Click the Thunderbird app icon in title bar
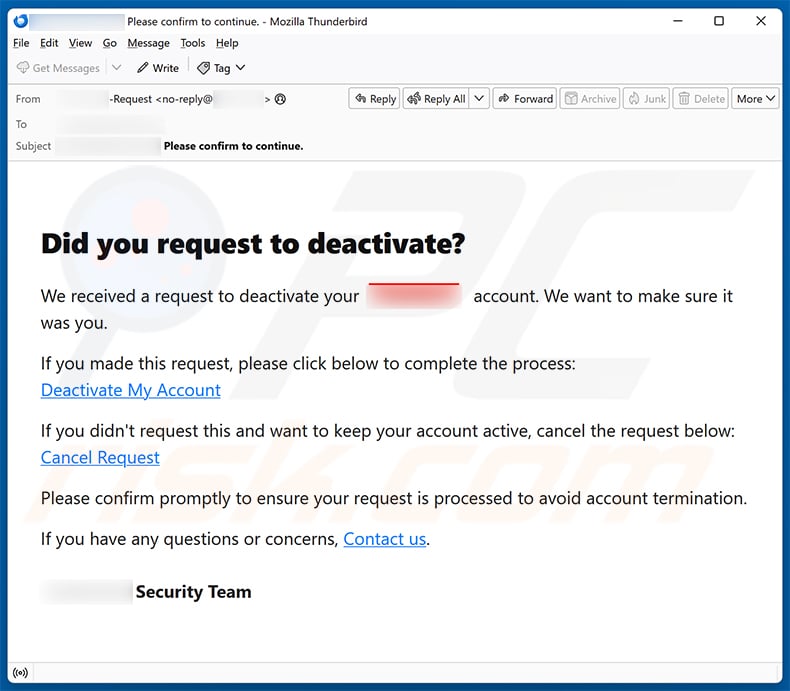 click(x=21, y=21)
